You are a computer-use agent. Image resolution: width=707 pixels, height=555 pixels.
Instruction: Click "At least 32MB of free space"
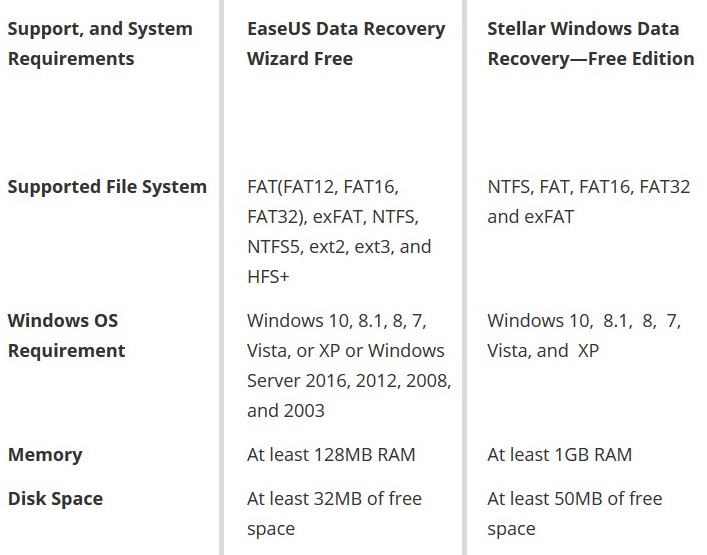[334, 513]
